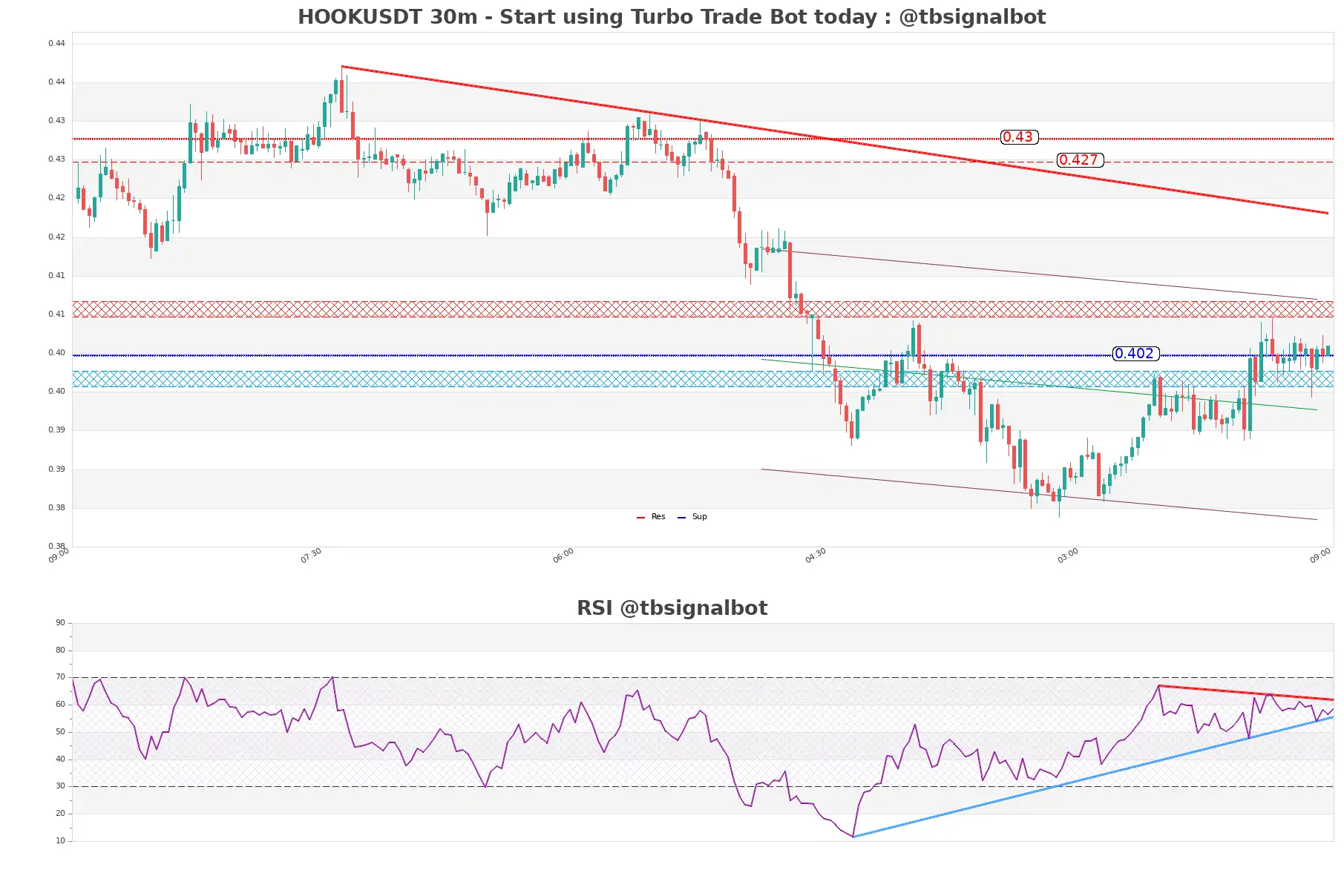
Task: Click the 07:30 time axis label
Action: [311, 556]
